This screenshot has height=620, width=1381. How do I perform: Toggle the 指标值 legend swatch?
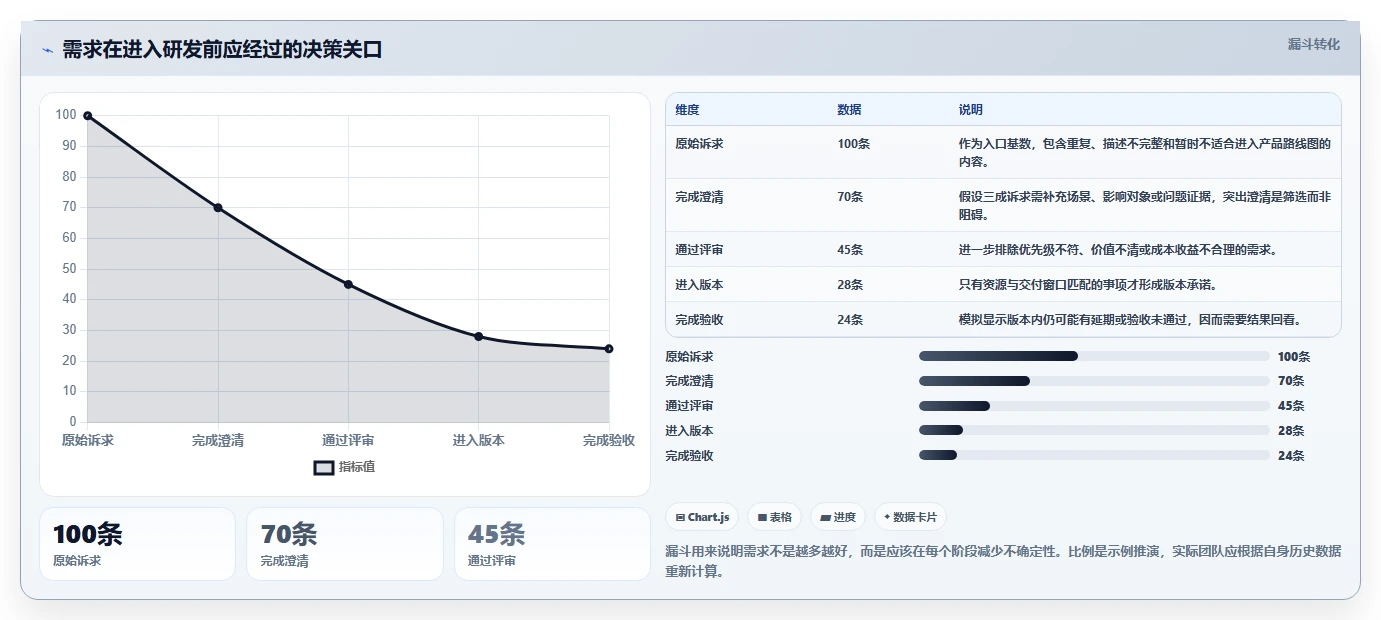coord(324,467)
